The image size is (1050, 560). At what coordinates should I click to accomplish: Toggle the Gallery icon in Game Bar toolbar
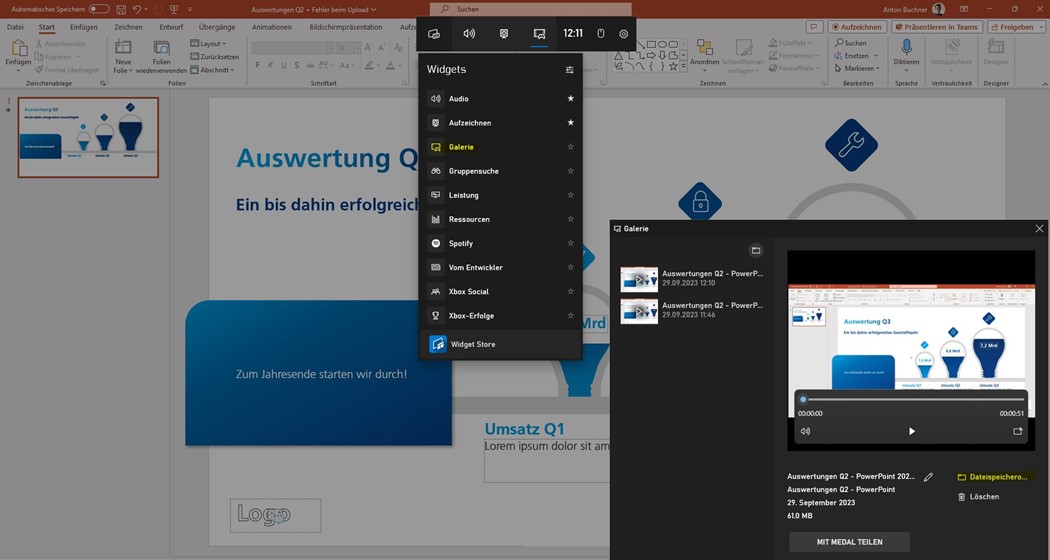pos(539,33)
